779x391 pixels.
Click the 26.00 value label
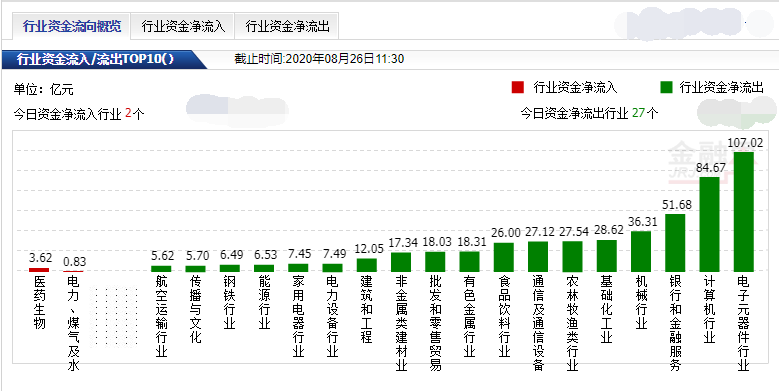coord(505,233)
